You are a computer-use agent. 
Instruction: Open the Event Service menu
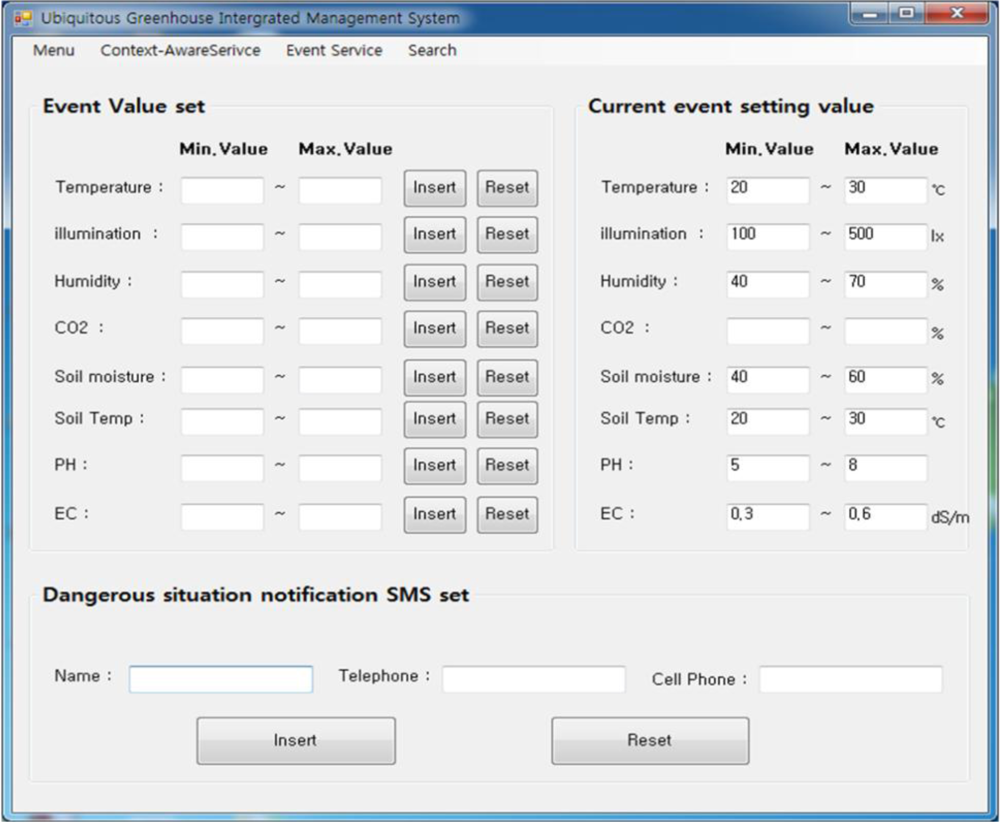pos(334,50)
